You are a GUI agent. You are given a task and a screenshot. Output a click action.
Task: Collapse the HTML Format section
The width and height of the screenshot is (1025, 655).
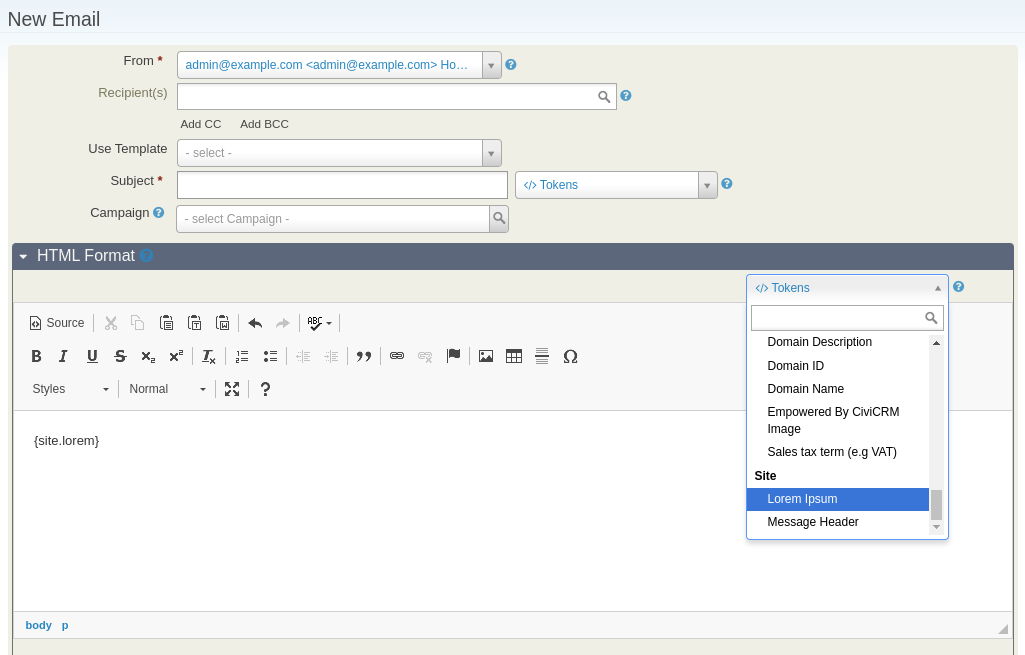click(x=24, y=256)
